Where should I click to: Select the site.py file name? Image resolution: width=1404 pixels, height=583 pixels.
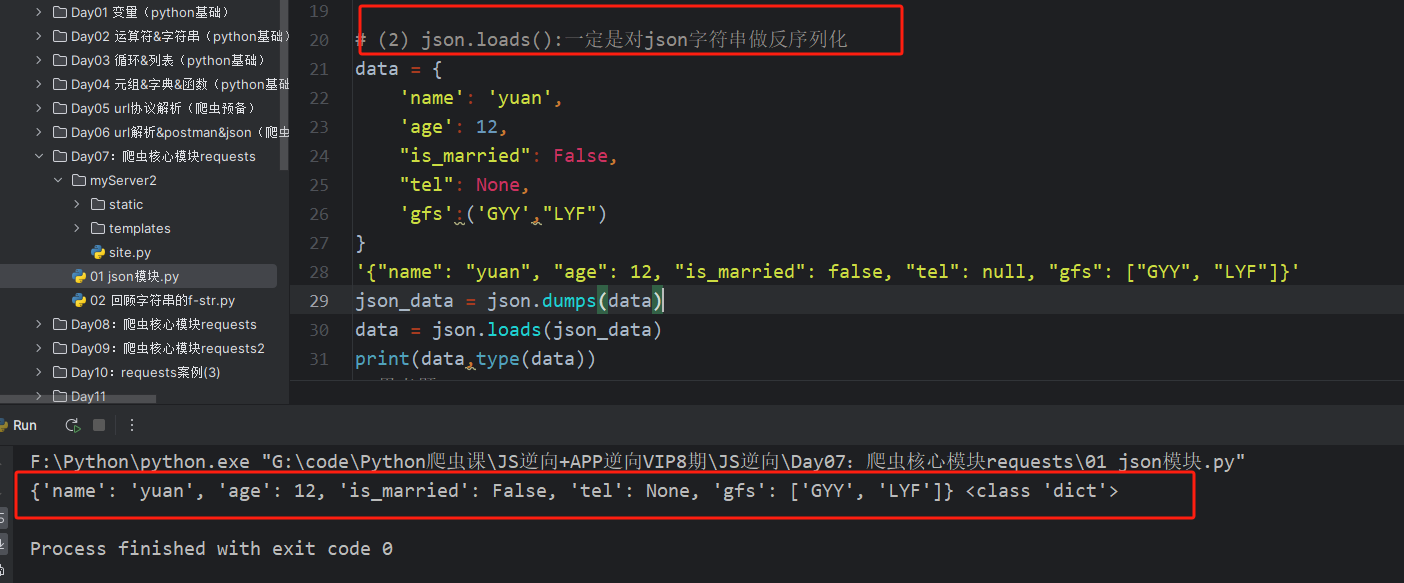(x=131, y=252)
